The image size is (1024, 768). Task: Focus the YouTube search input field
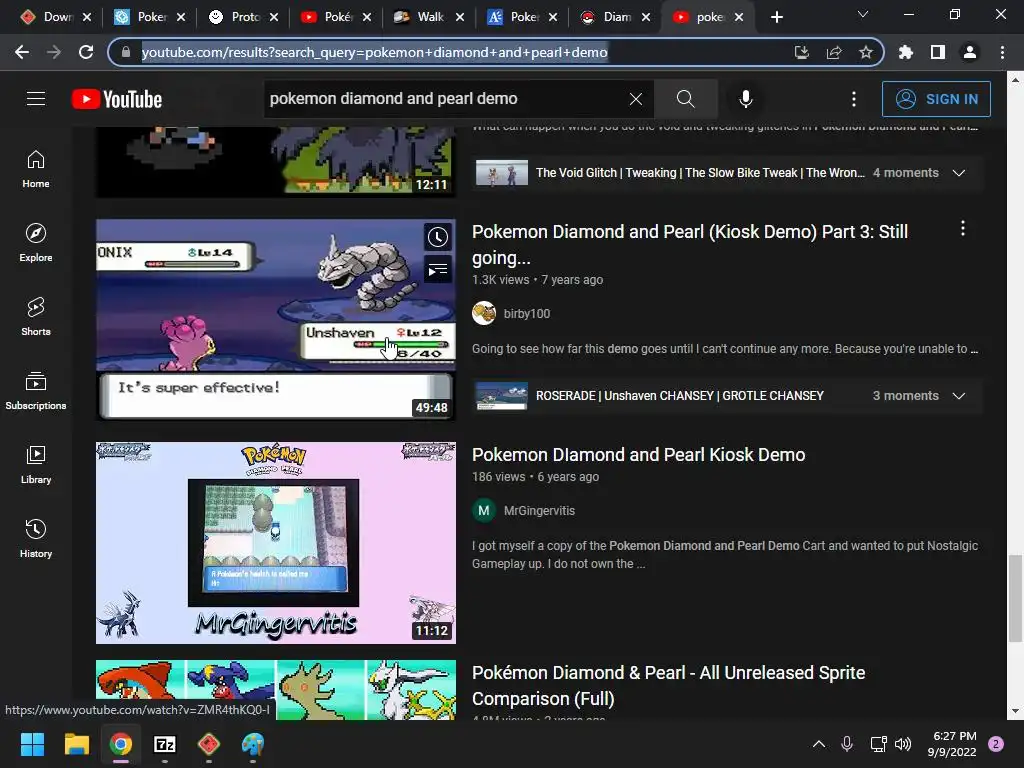coord(444,99)
